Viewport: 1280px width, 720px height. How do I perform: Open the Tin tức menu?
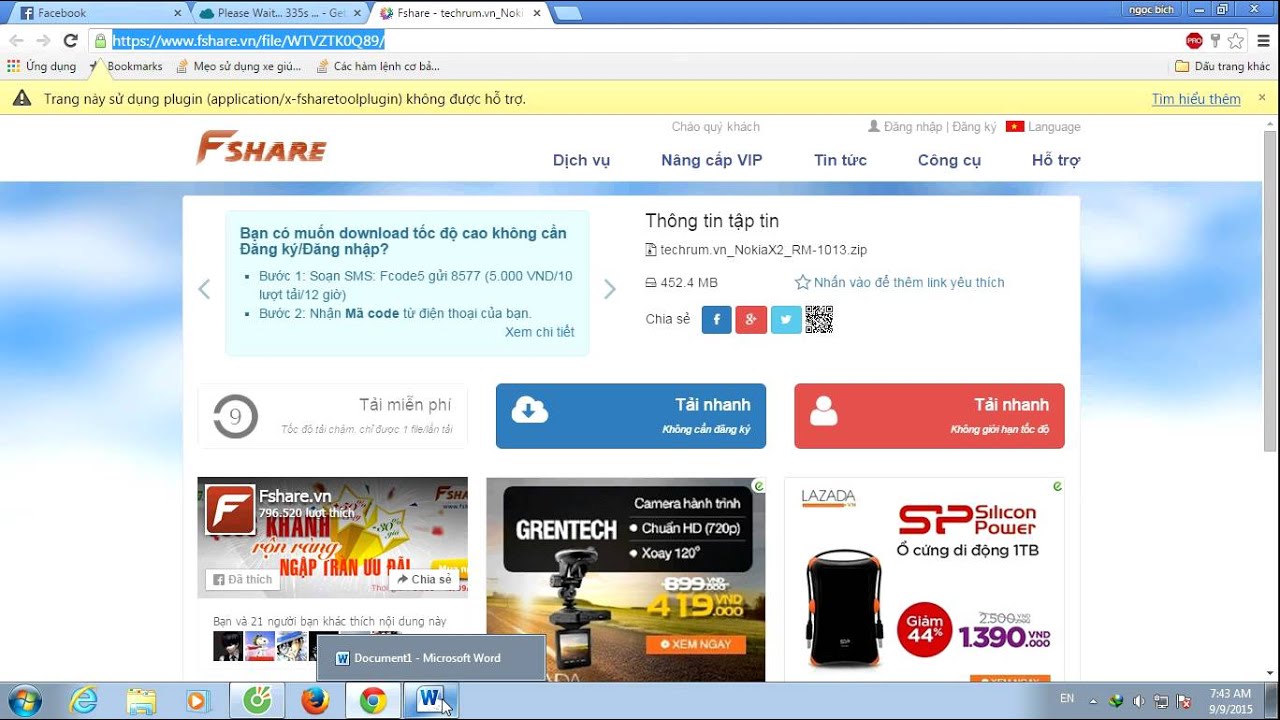point(840,160)
